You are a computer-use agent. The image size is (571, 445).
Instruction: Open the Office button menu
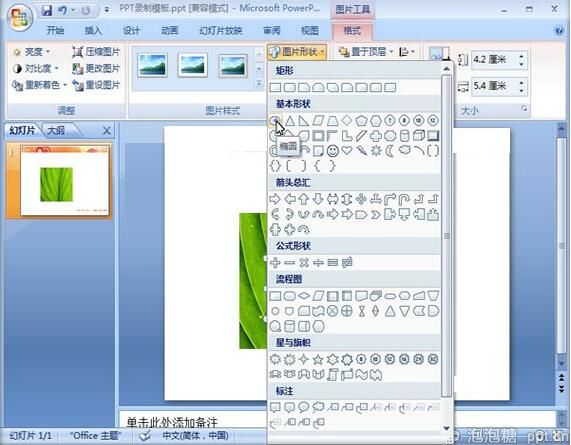(19, 17)
